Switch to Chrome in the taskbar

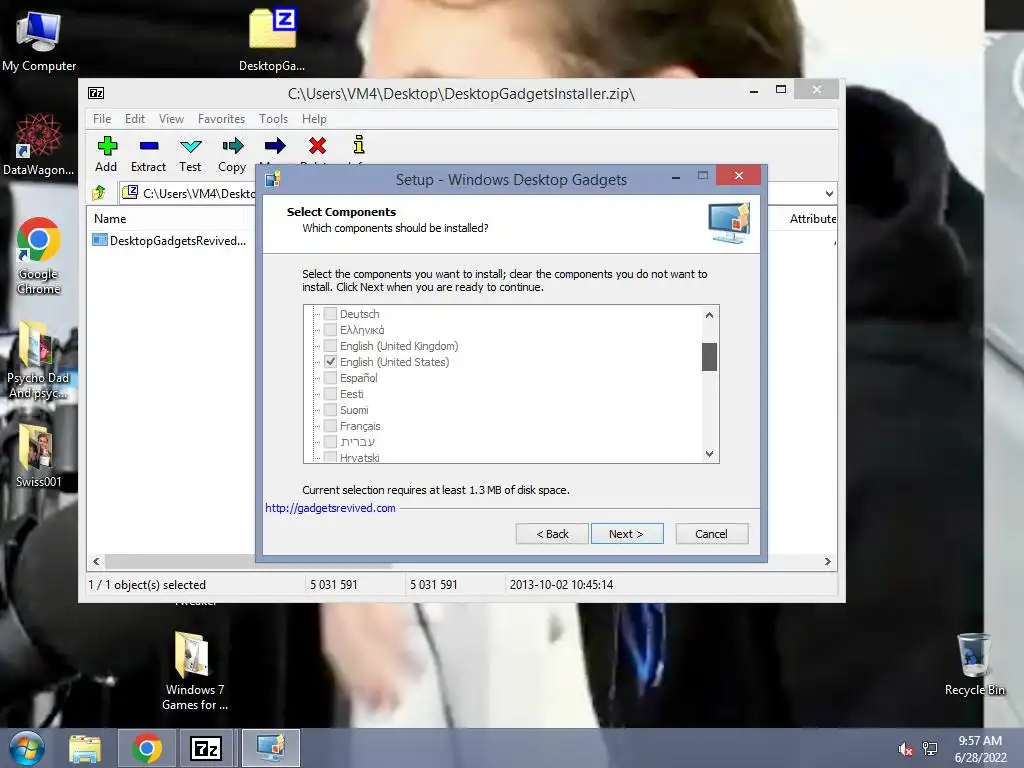pos(146,748)
